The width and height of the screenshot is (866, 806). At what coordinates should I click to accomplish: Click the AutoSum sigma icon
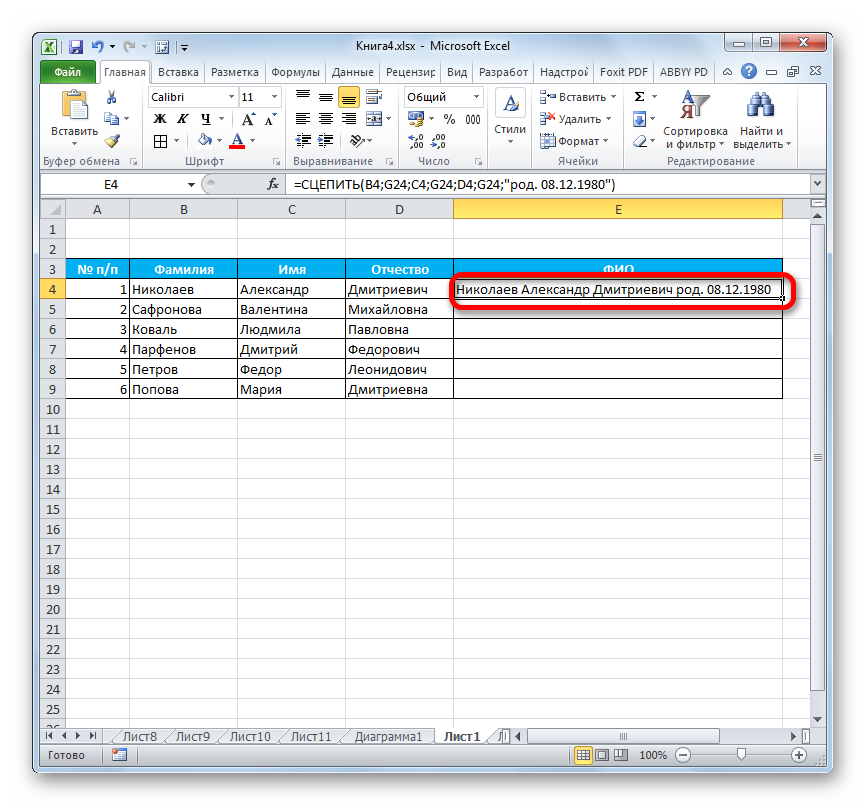[639, 97]
